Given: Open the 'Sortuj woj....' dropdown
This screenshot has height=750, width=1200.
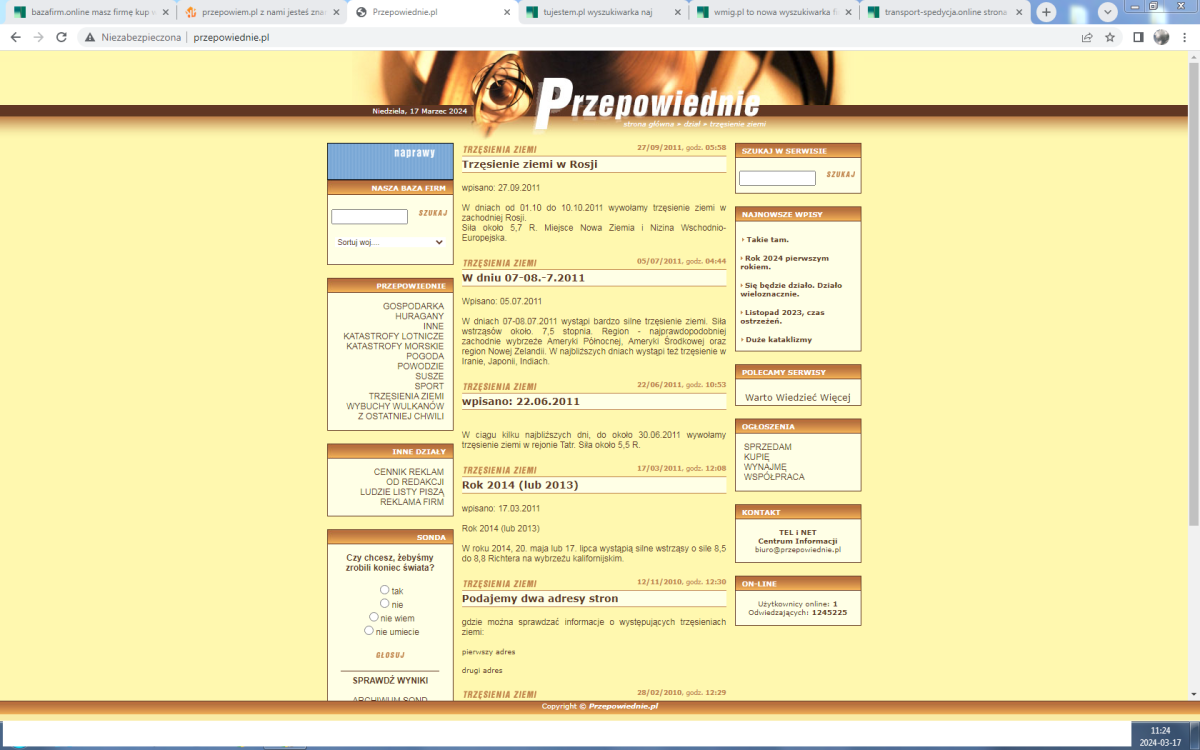Looking at the screenshot, I should tap(389, 242).
